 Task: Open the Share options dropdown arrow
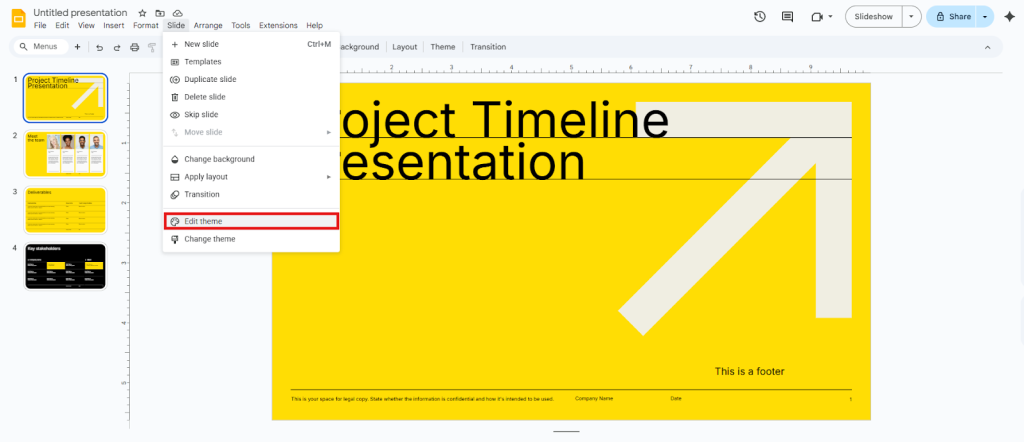pos(985,16)
